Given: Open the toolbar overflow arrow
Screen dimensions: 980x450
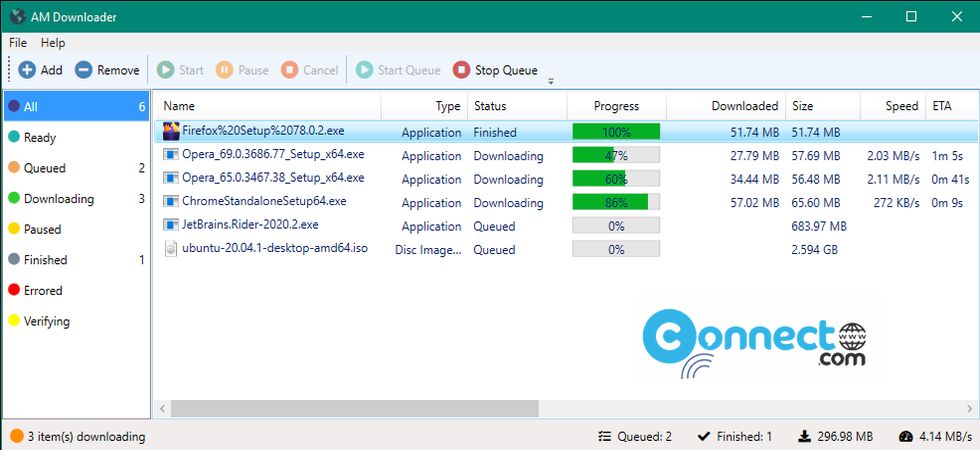Looking at the screenshot, I should (x=551, y=81).
